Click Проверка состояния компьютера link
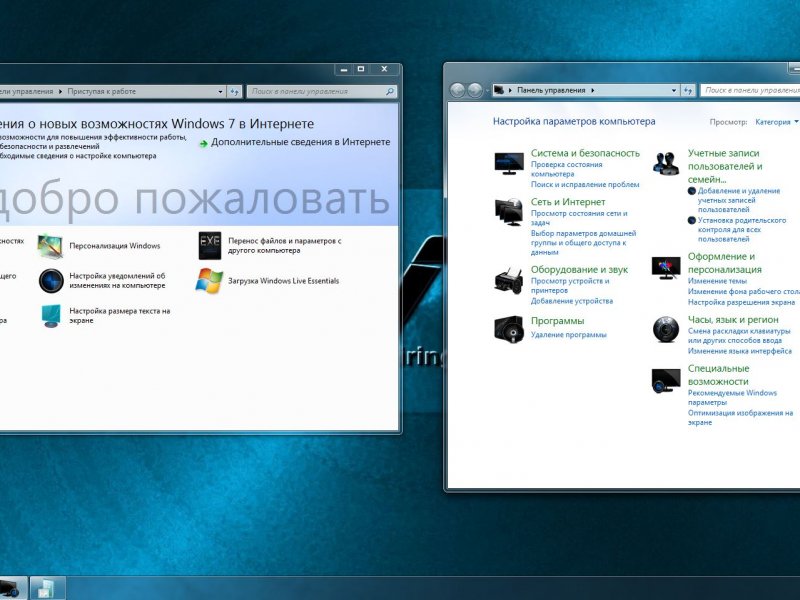800x600 pixels. (566, 169)
